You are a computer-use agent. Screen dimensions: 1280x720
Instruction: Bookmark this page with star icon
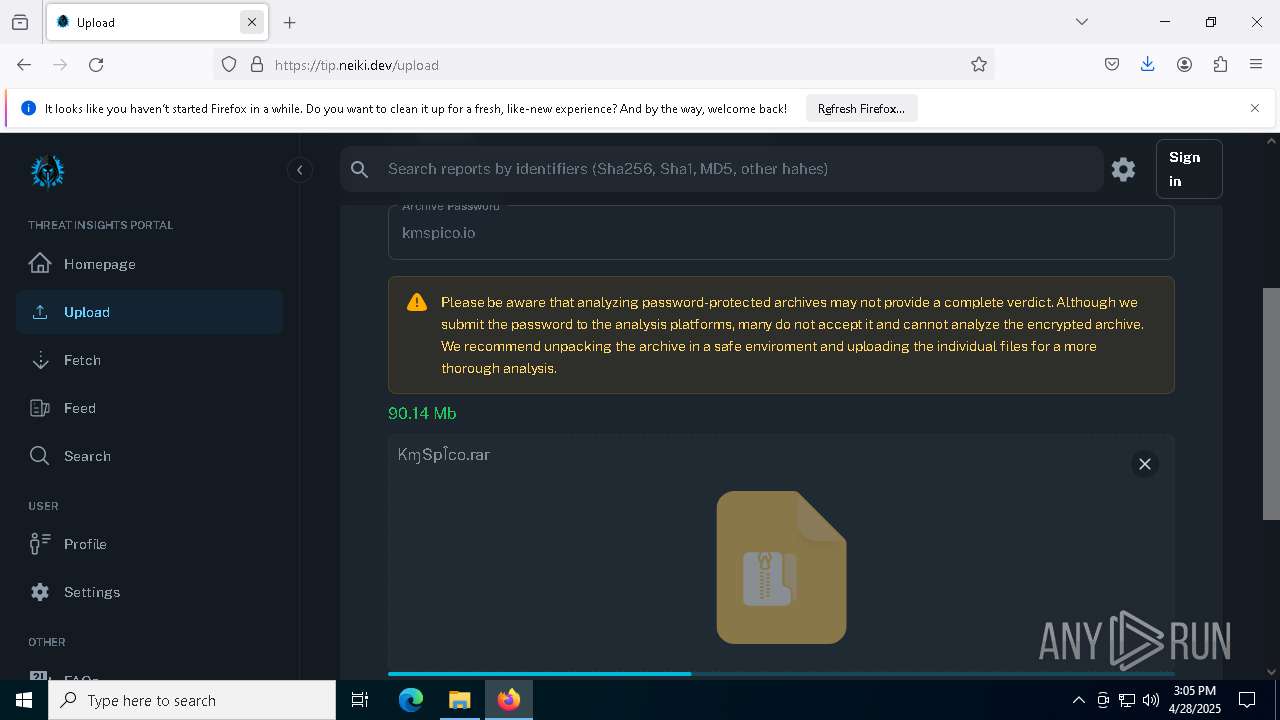coord(979,64)
